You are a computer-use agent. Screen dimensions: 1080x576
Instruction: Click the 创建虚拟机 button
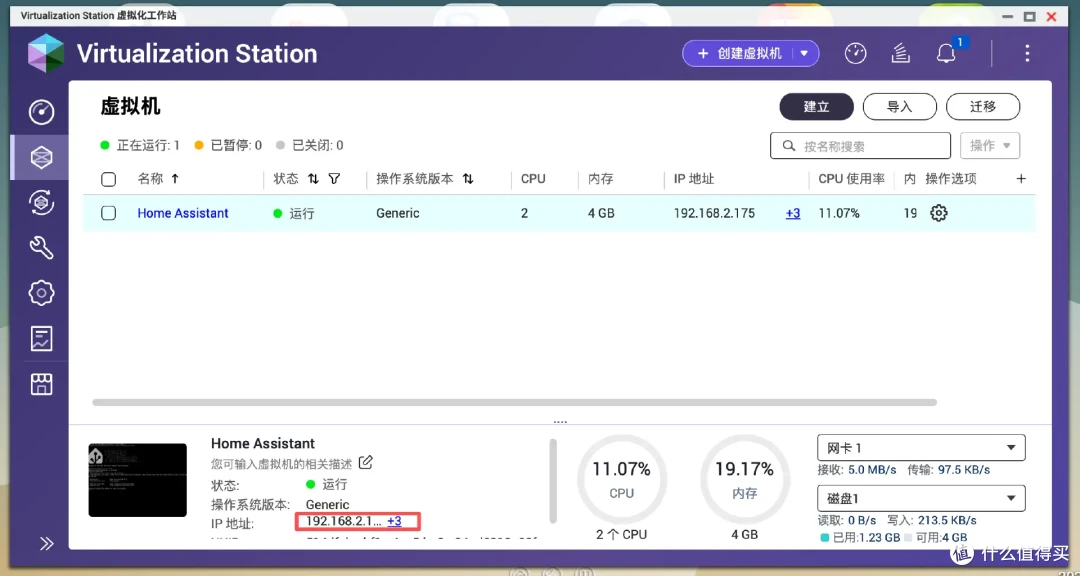pos(739,53)
